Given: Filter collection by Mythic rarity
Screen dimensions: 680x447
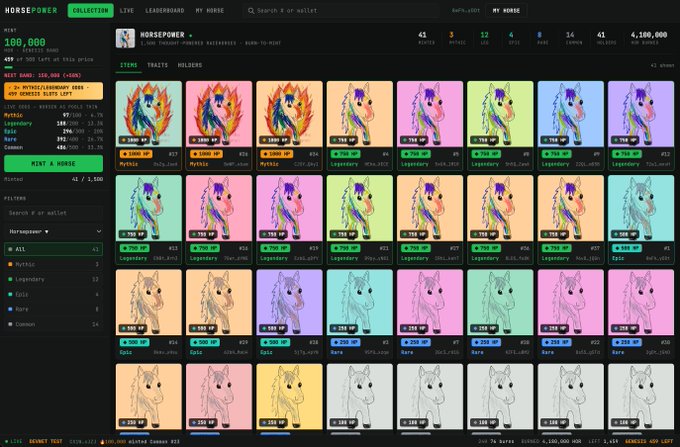Looking at the screenshot, I should [x=53, y=264].
